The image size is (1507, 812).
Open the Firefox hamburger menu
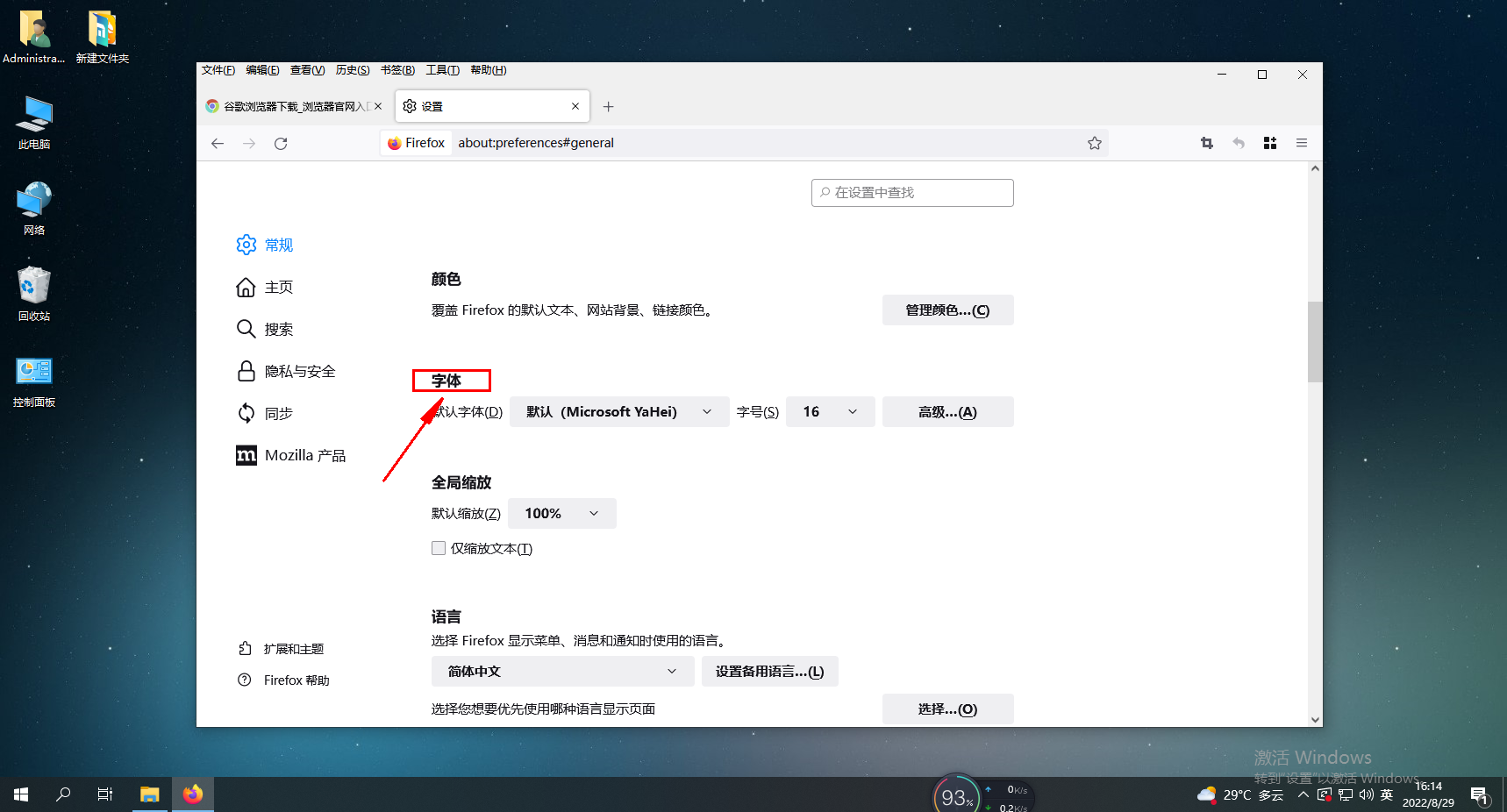click(1302, 143)
